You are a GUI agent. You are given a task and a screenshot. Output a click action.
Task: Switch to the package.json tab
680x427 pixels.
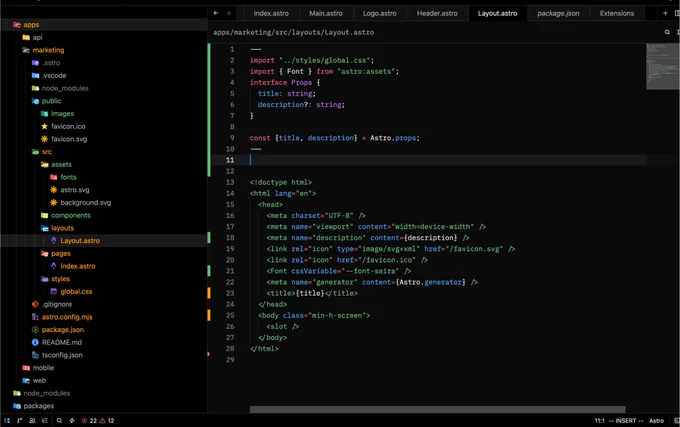(x=558, y=13)
